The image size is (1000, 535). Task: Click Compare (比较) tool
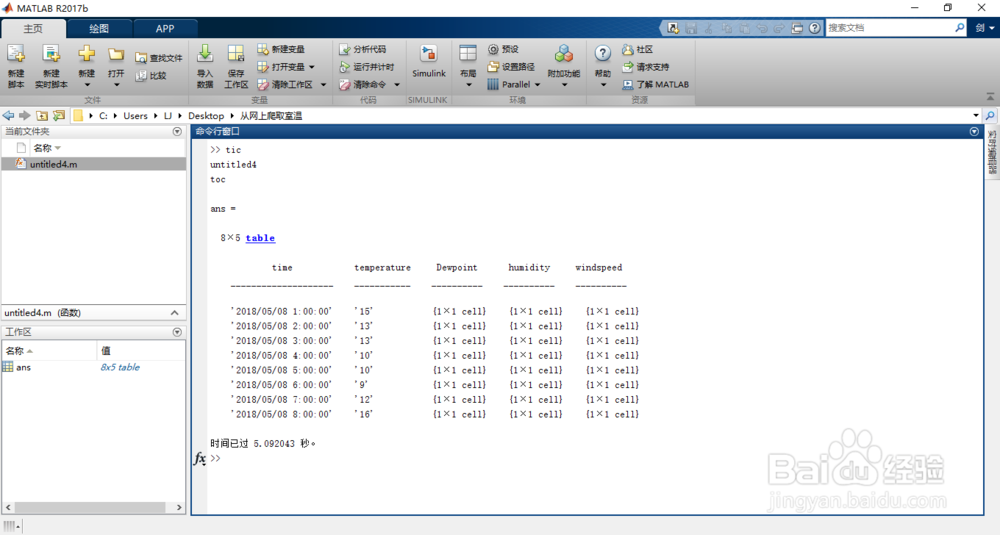(151, 75)
